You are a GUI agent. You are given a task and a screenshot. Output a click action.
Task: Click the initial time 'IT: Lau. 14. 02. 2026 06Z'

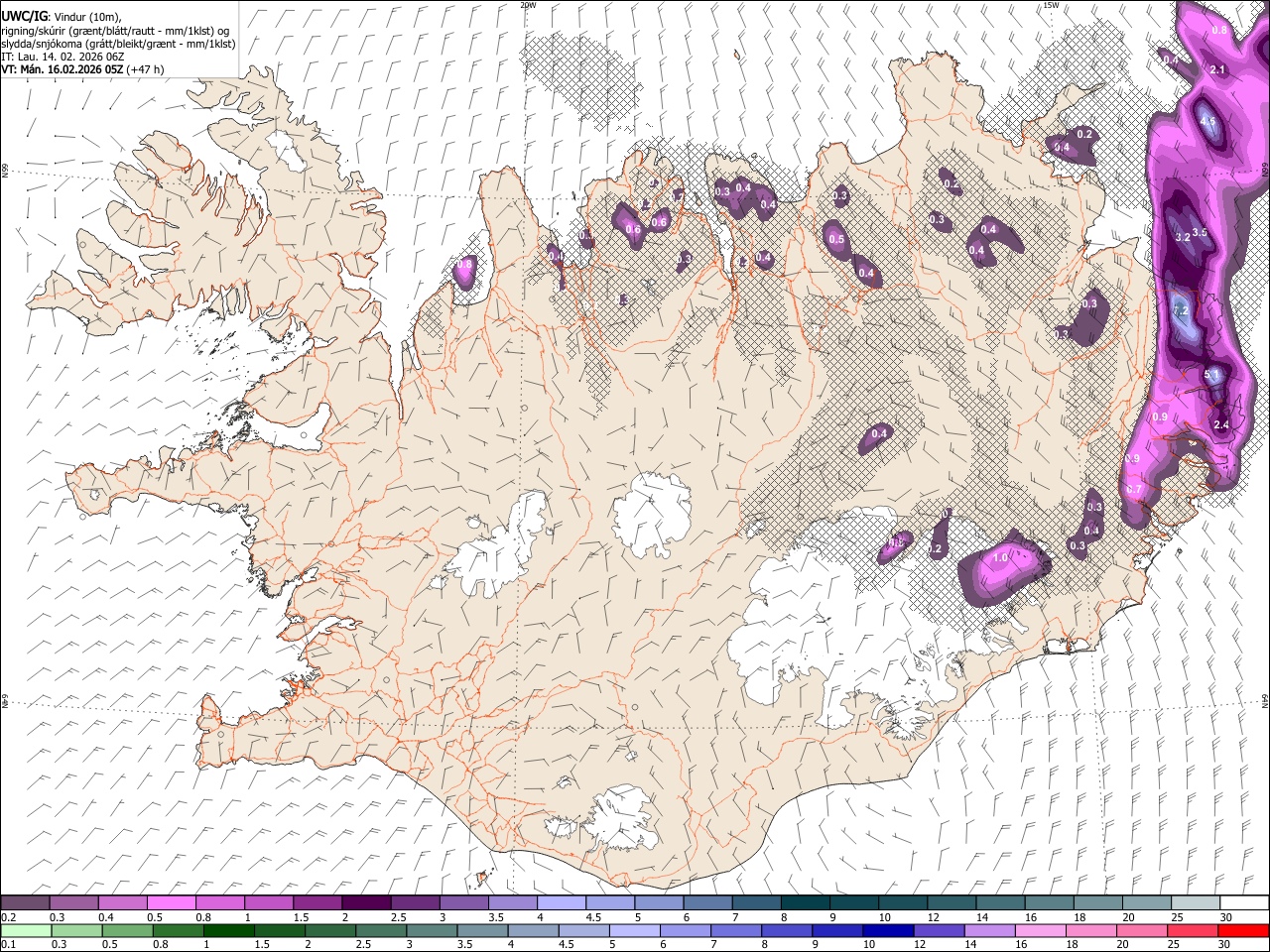tap(63, 57)
